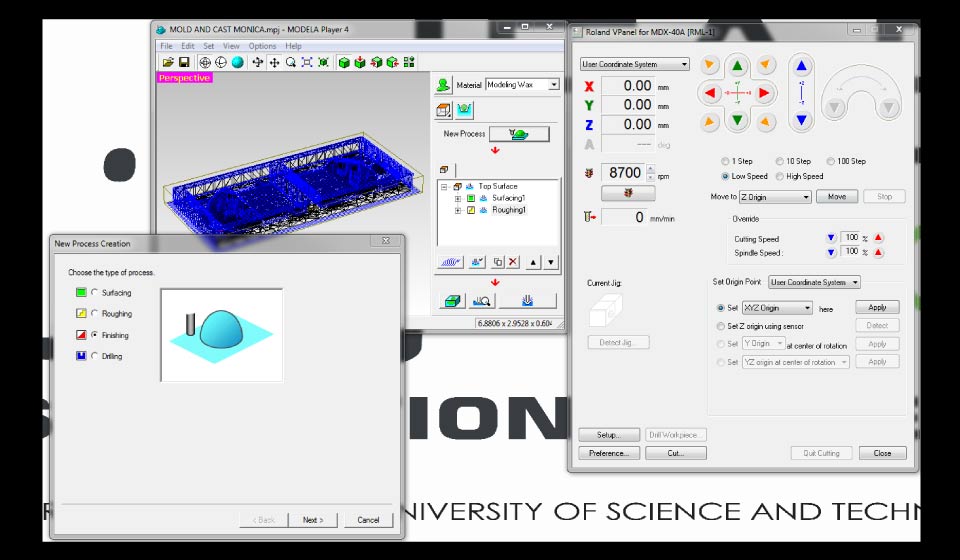Open Set Origin Point coordinate system dropdown
Viewport: 960px width, 560px height.
pos(814,282)
